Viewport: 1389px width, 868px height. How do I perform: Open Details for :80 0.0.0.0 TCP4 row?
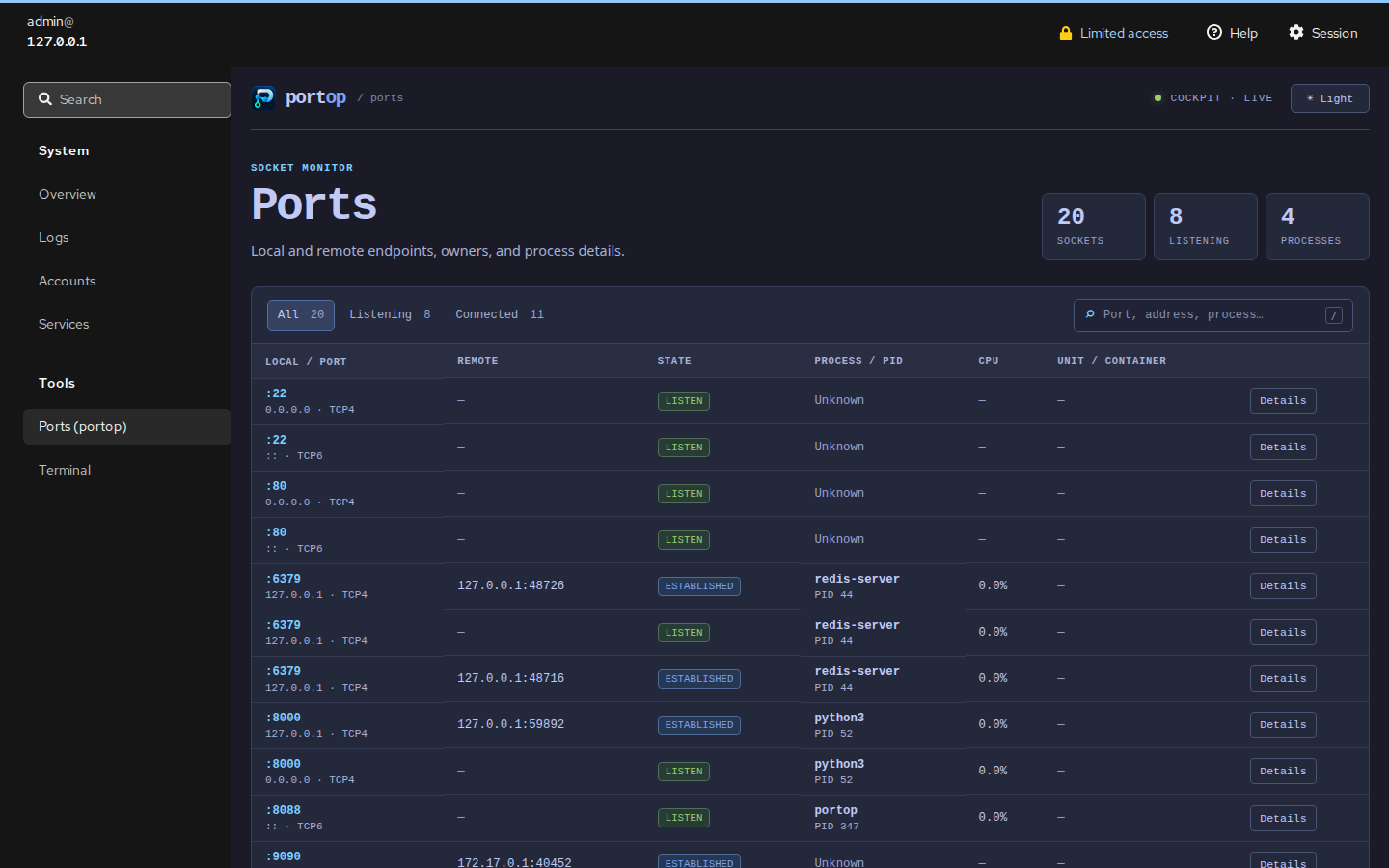(1283, 494)
